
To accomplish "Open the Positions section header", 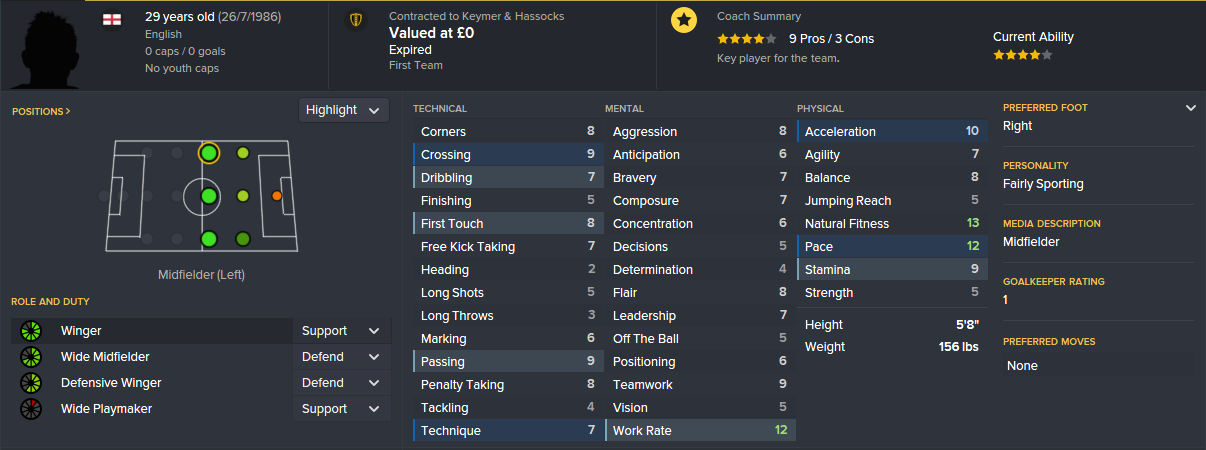I will click(x=41, y=111).
